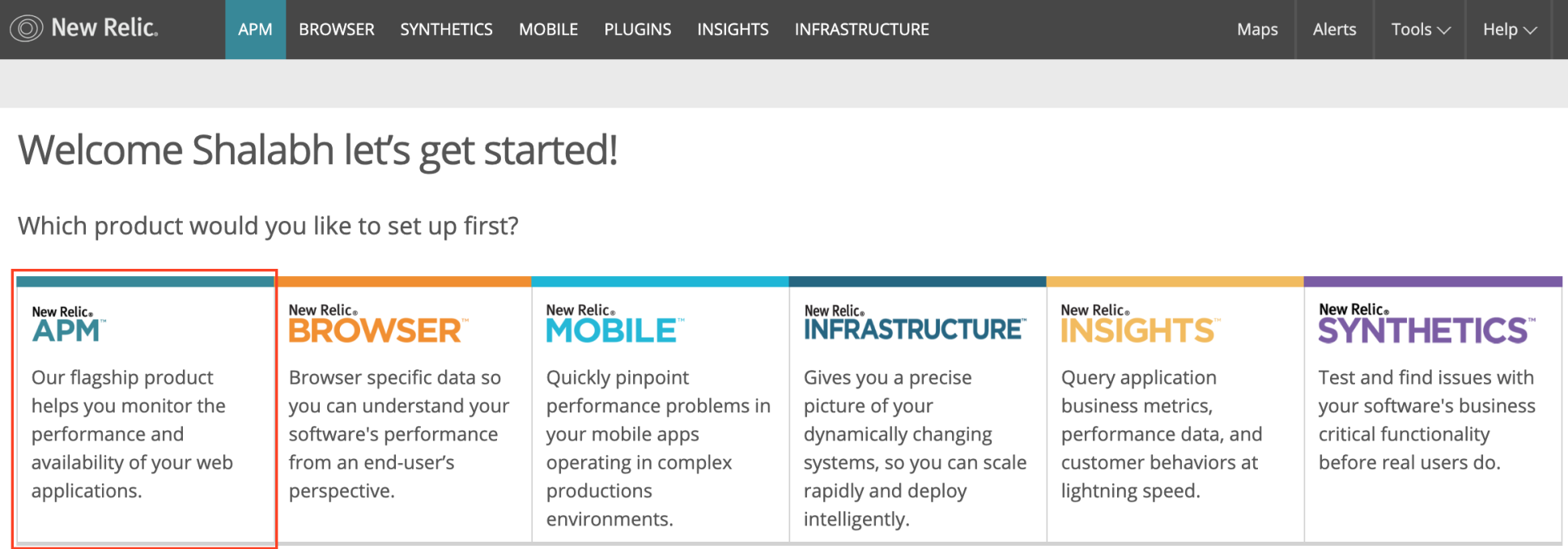Click the Alerts link in header
1568x549 pixels.
[x=1334, y=30]
